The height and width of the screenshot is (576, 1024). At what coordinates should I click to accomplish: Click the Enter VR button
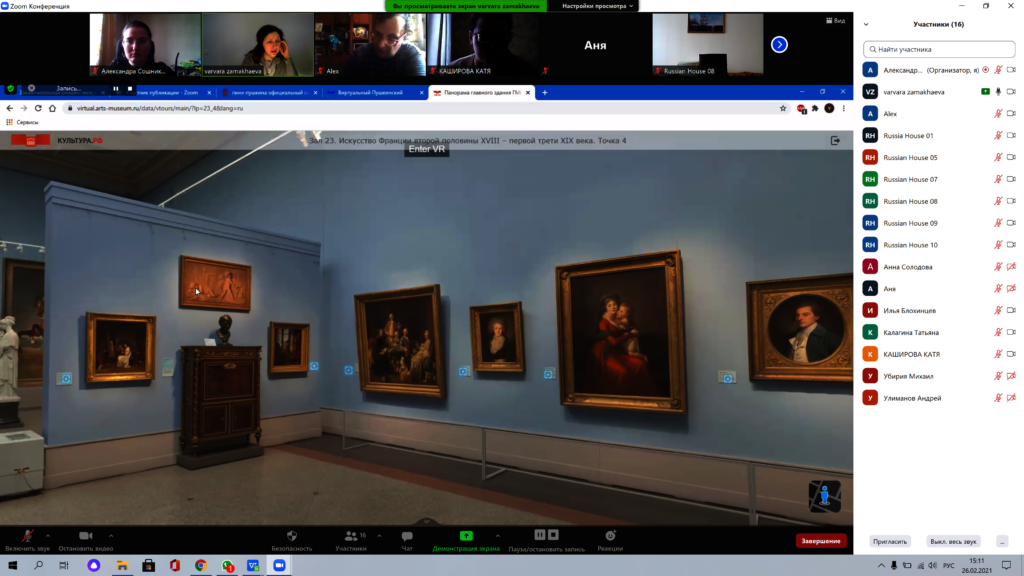(x=426, y=149)
